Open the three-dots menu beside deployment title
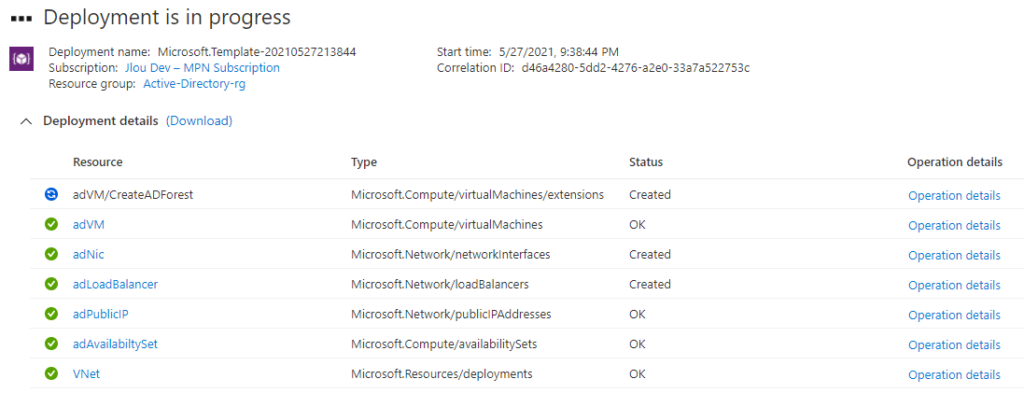This screenshot has width=1024, height=407. [22, 19]
